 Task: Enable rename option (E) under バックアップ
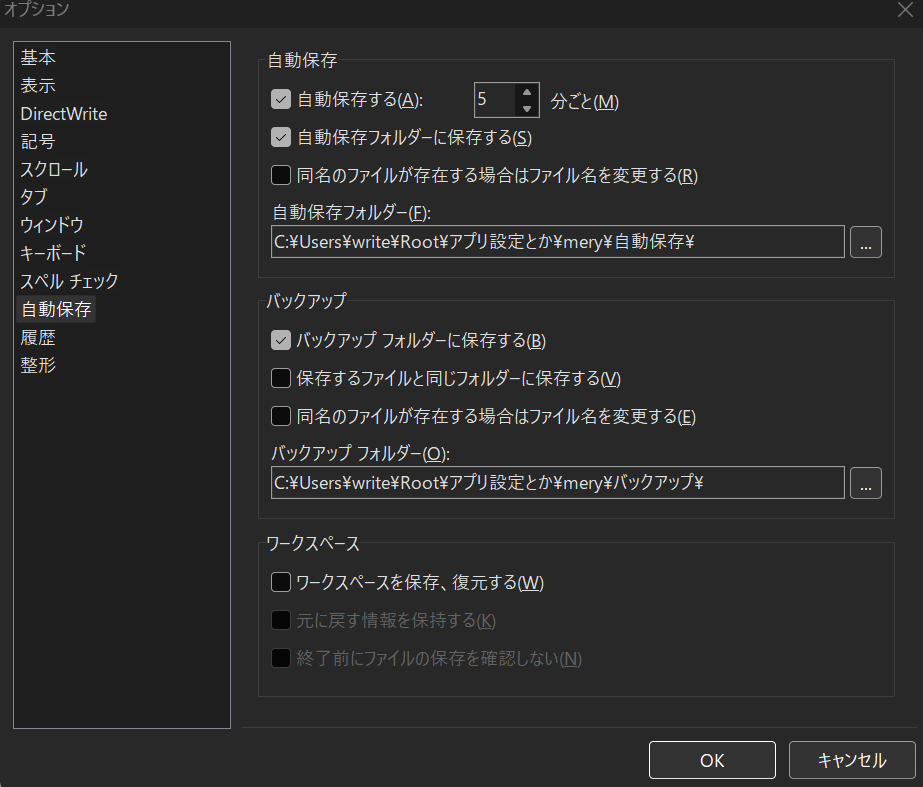point(281,416)
